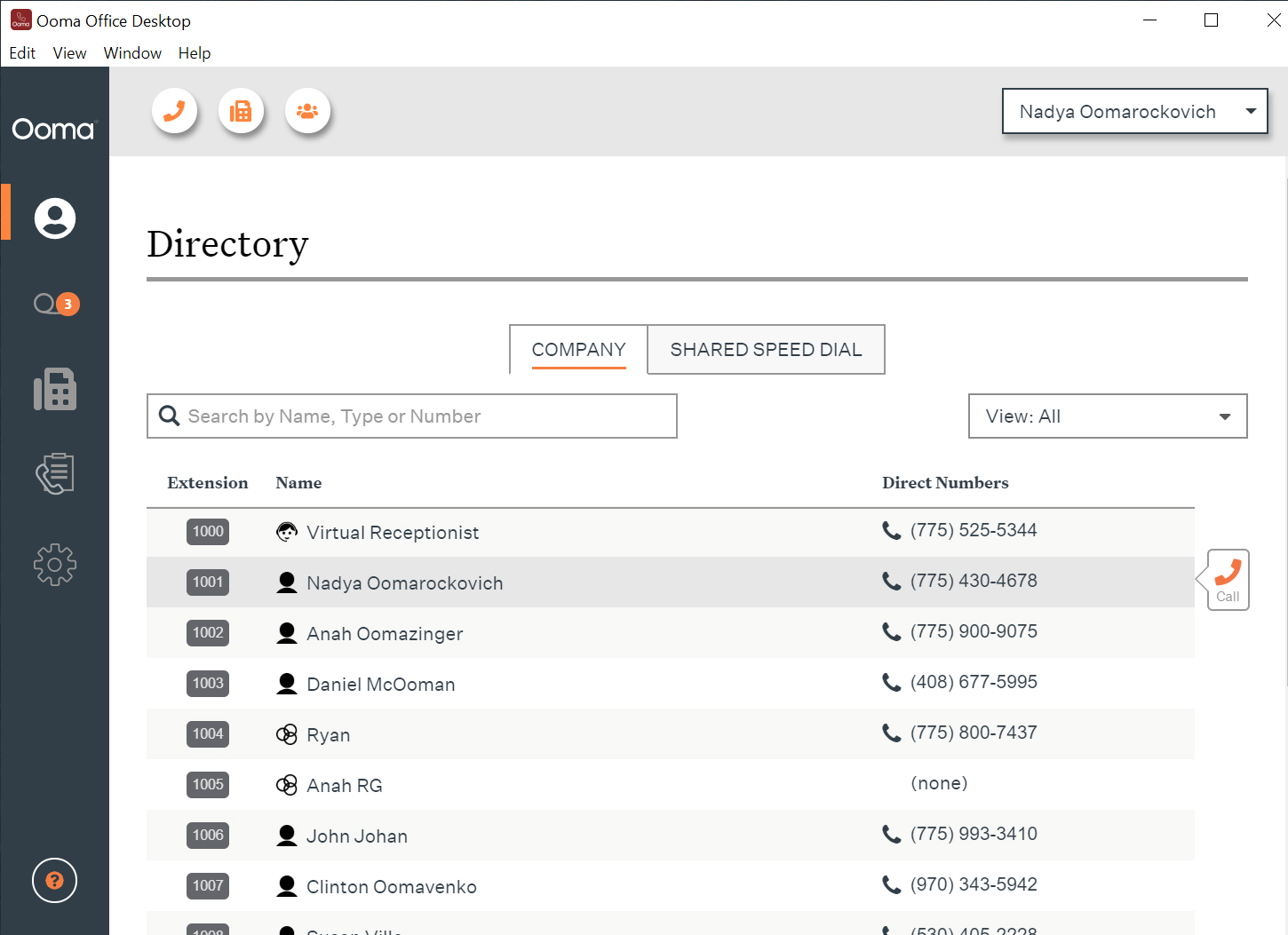Open the Window menu
Screen dimensions: 1288x935
(x=132, y=53)
